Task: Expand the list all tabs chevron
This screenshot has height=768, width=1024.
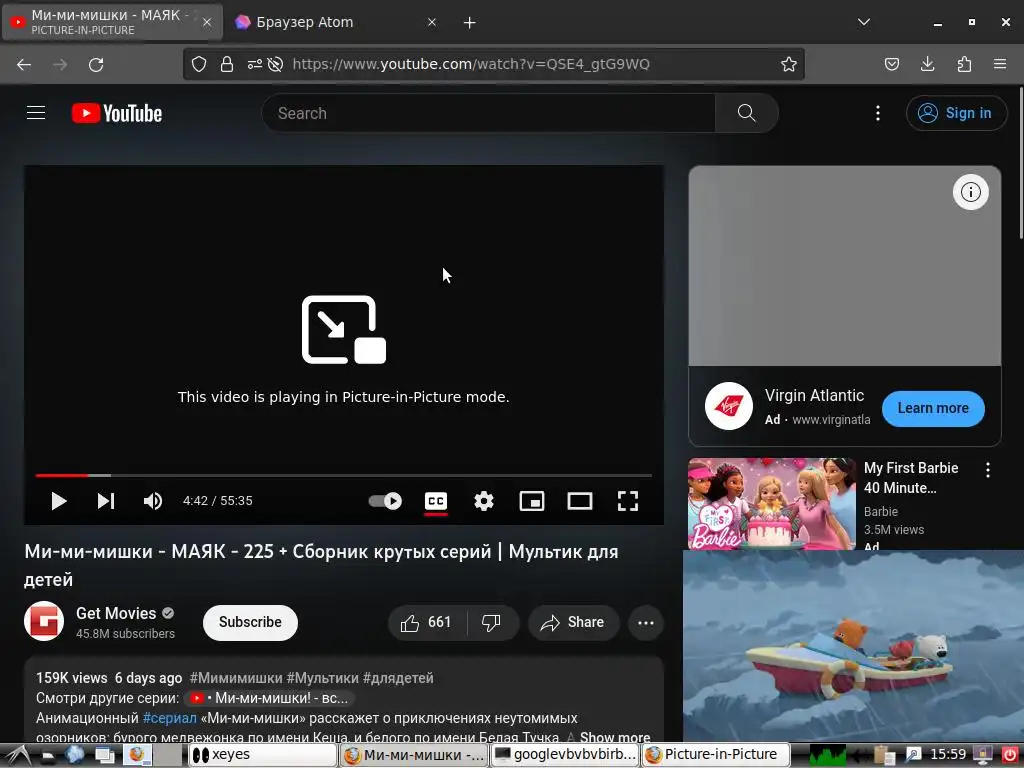Action: coord(863,22)
